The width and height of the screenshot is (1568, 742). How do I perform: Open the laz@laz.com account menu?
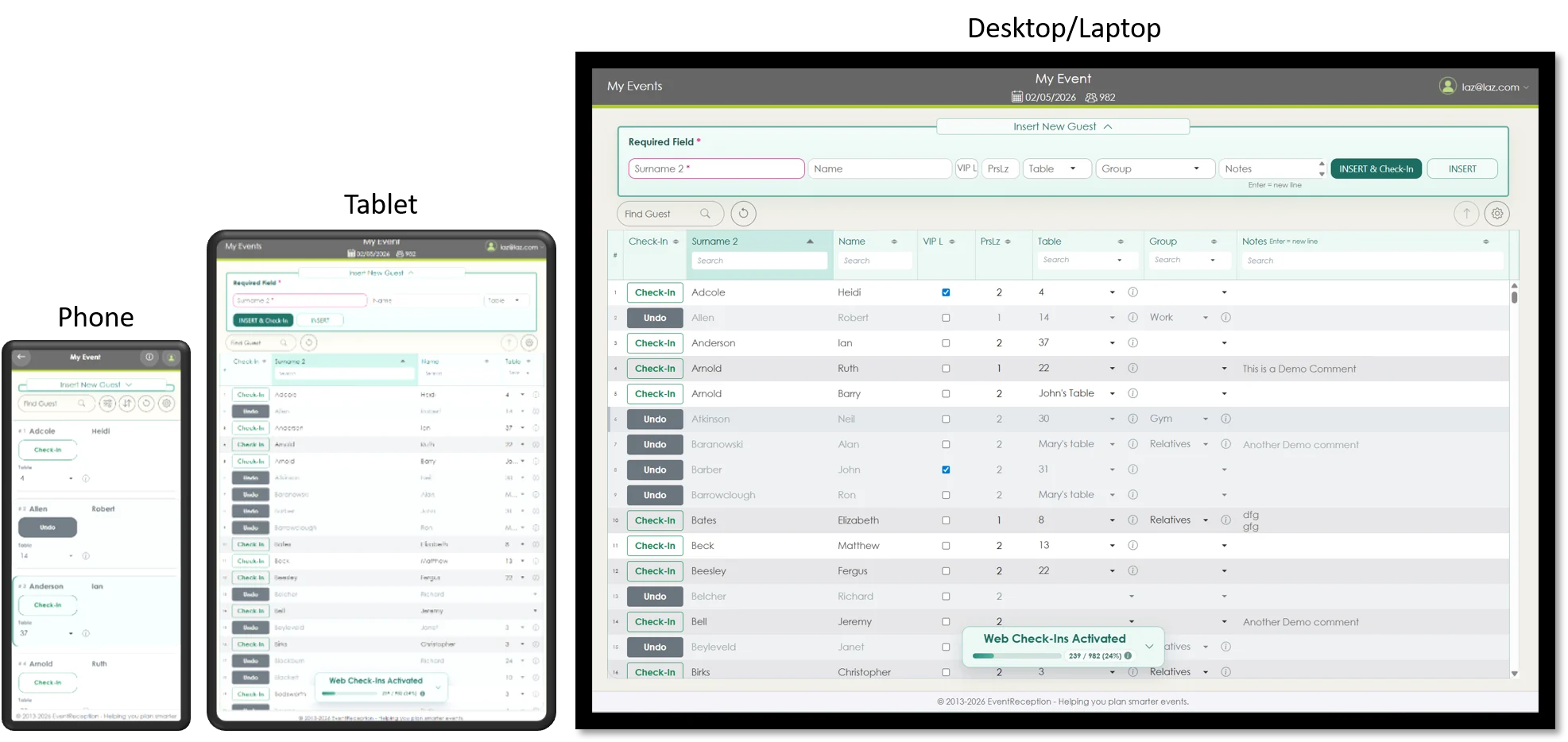[x=1483, y=87]
